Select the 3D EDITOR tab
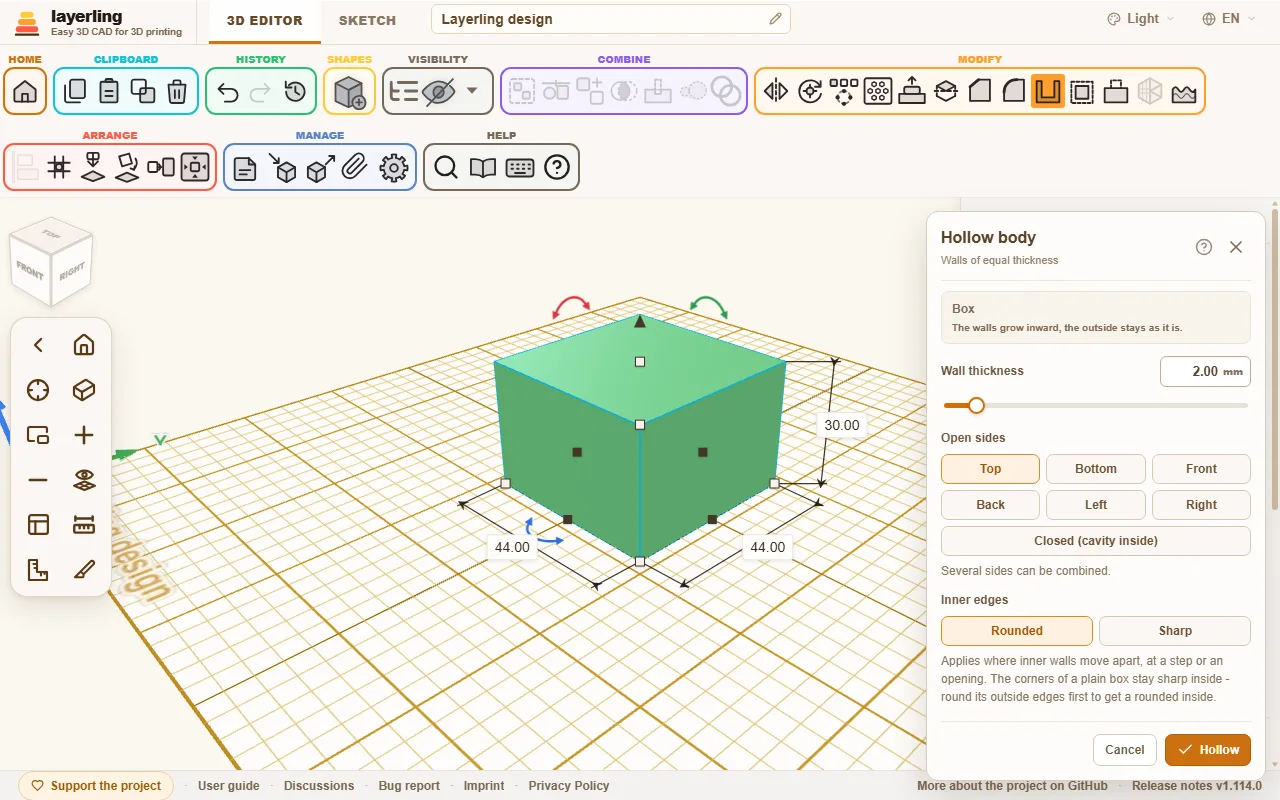 [x=264, y=20]
